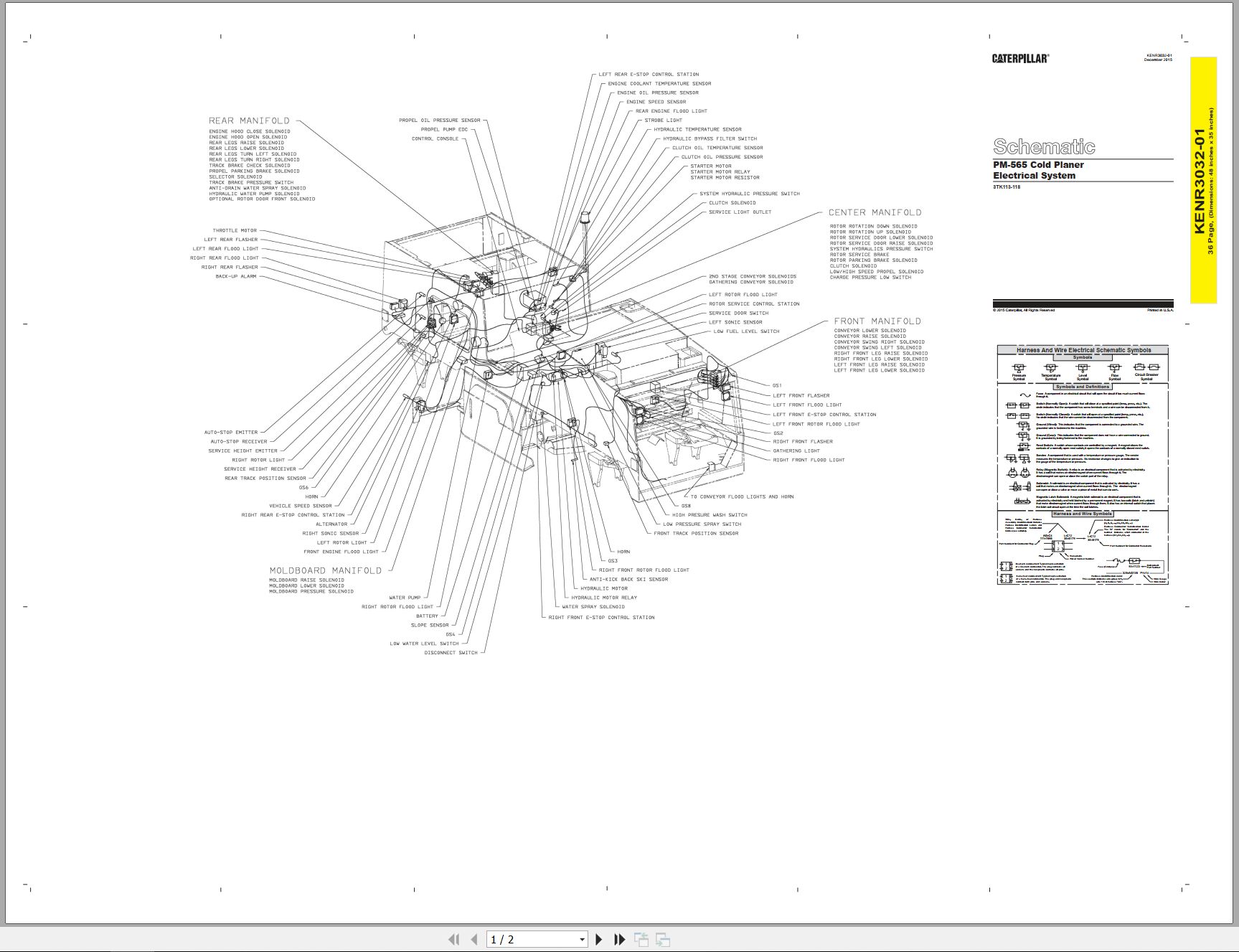Click 'LEFT FRONT FLASHER' label
1239x952 pixels.
[x=801, y=396]
